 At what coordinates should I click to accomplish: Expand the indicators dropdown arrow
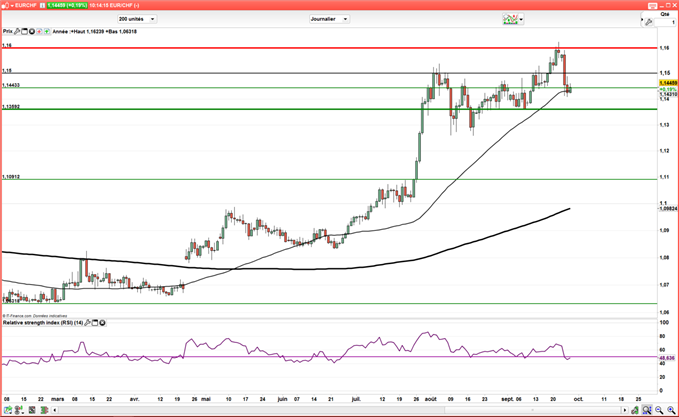pos(521,19)
